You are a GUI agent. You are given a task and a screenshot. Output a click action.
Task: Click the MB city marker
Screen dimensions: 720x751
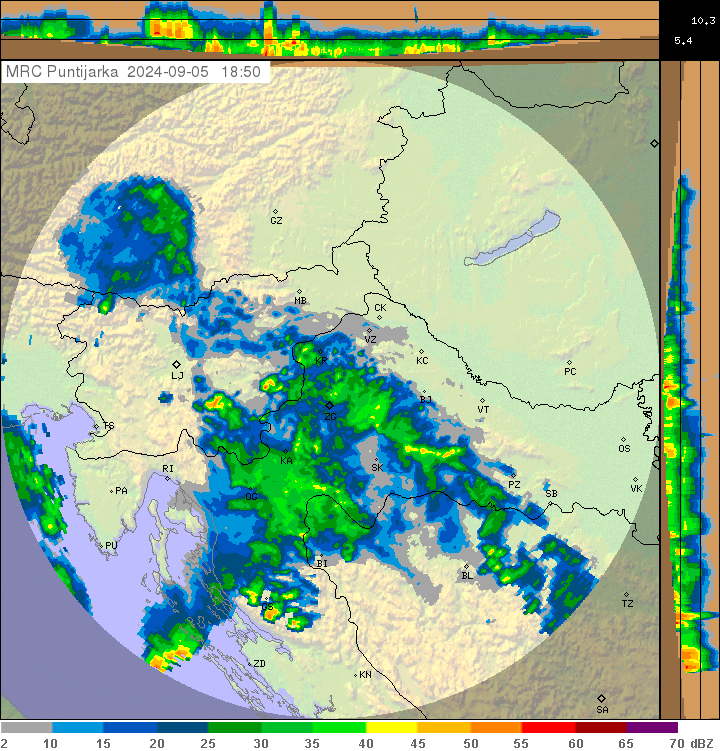click(x=298, y=291)
